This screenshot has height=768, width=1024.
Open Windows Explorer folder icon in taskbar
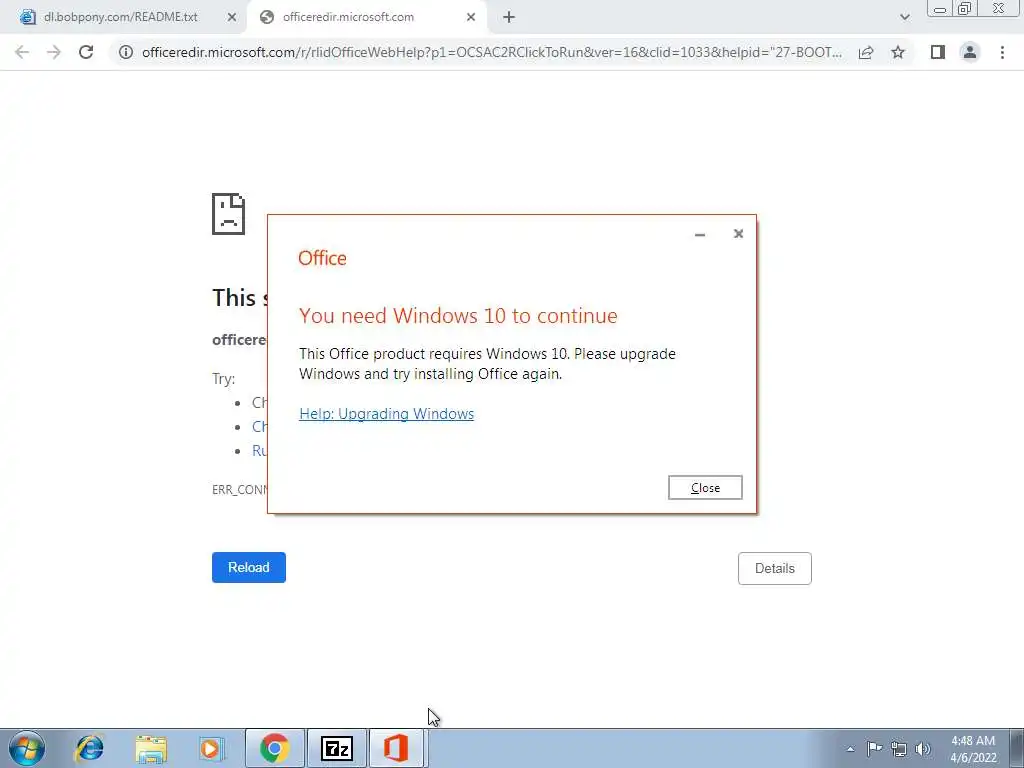point(151,748)
